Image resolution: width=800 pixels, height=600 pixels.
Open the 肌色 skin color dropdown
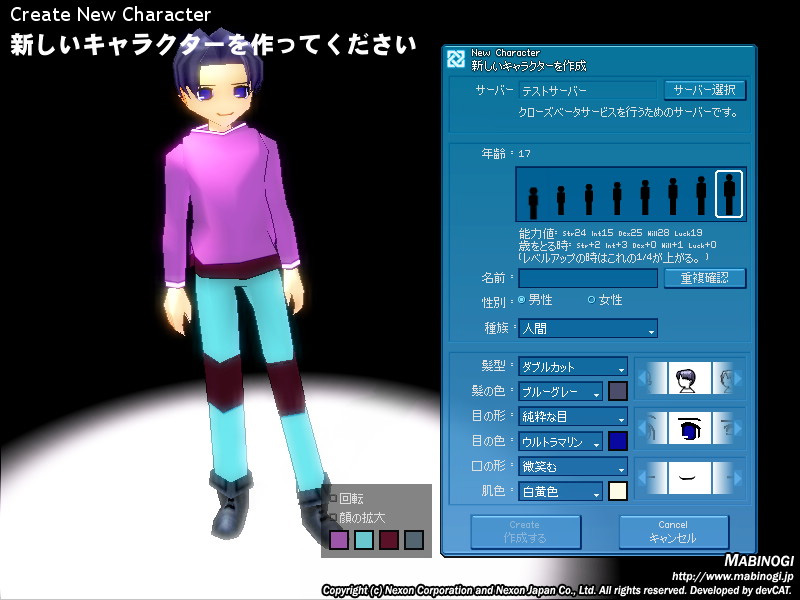pos(560,491)
